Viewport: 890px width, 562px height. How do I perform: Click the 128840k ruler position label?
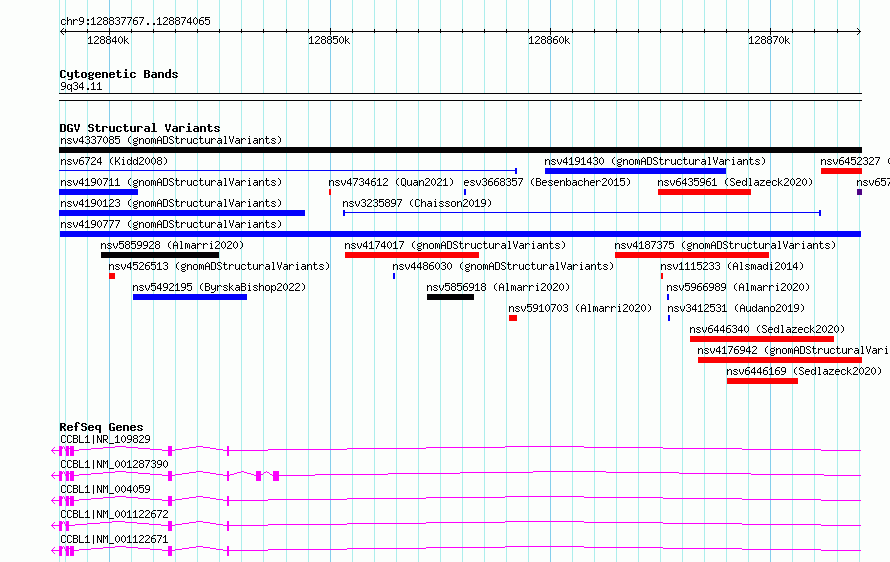(x=108, y=40)
